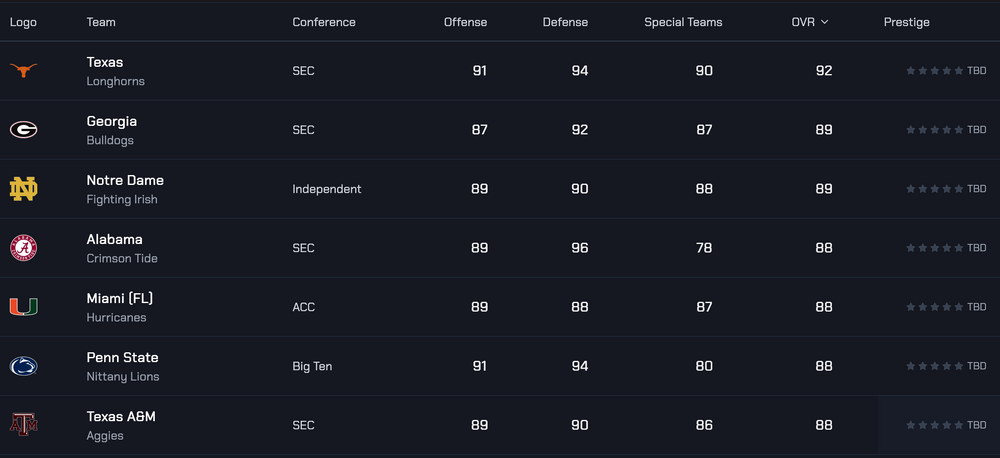Click the Alabama Crimson Tide logo
The width and height of the screenshot is (1000, 458).
click(x=23, y=247)
